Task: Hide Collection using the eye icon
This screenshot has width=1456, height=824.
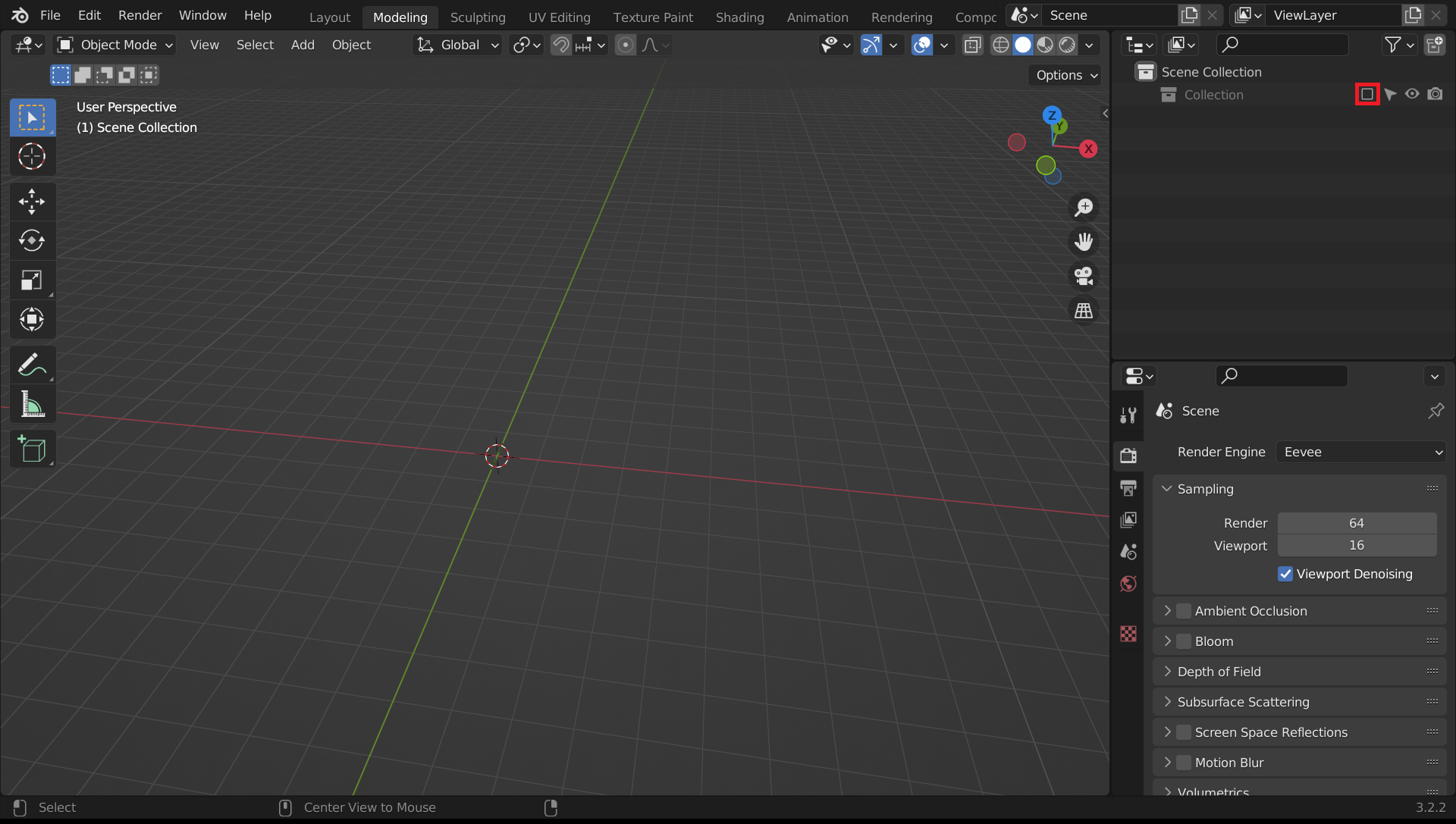Action: click(x=1412, y=94)
